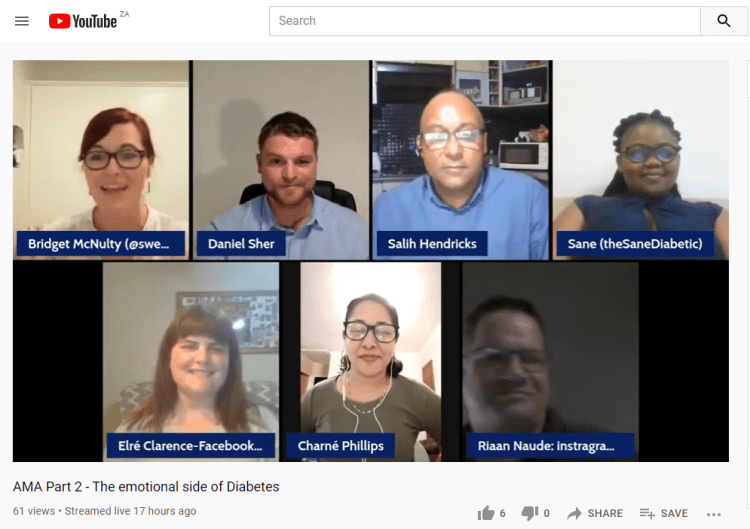750x529 pixels.
Task: Dislike the video with thumbs-down icon
Action: (529, 513)
